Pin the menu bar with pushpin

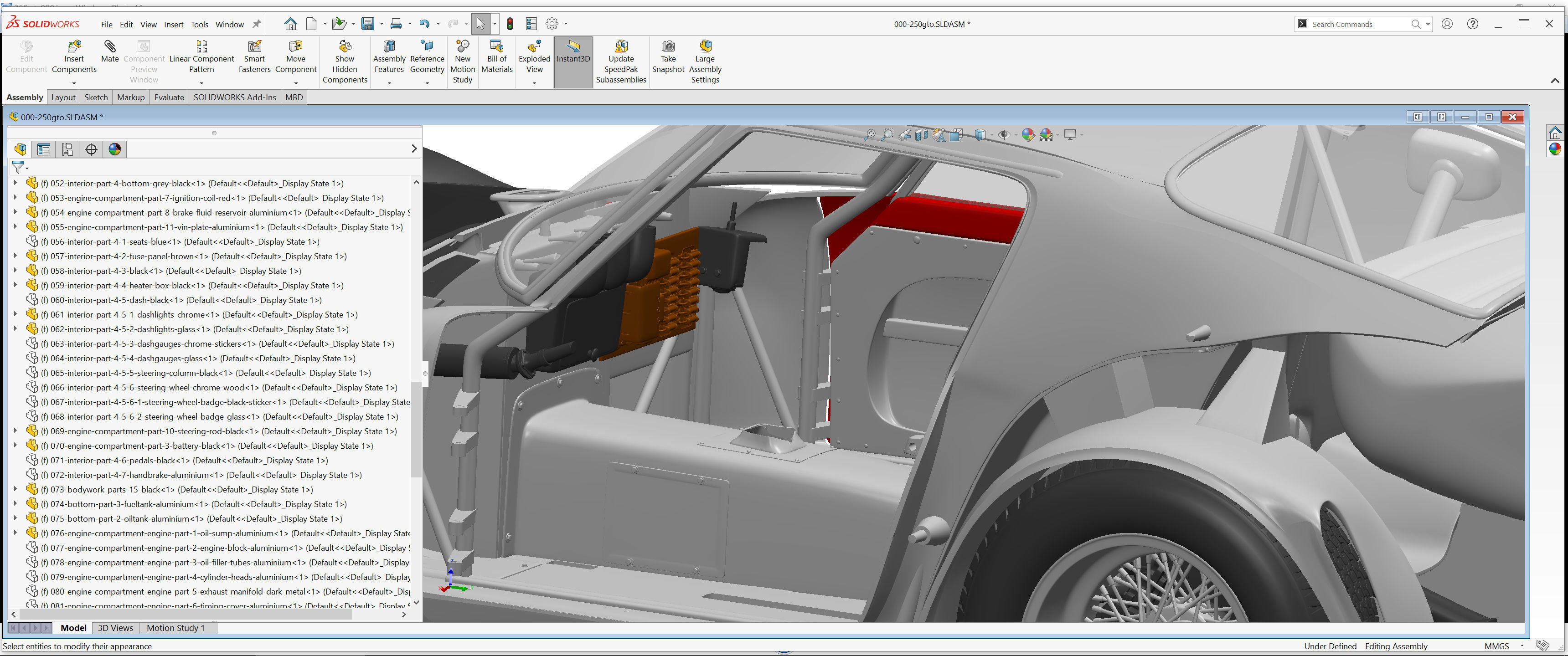click(x=257, y=24)
